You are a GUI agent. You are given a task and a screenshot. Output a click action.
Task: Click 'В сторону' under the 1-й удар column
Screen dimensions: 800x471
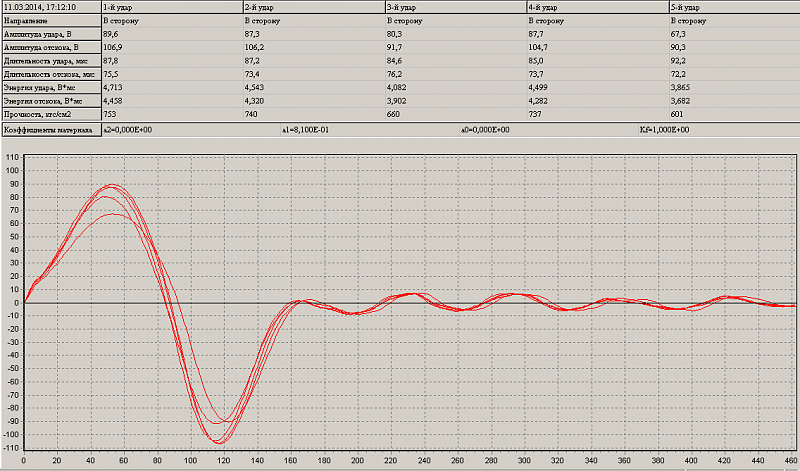[120, 21]
